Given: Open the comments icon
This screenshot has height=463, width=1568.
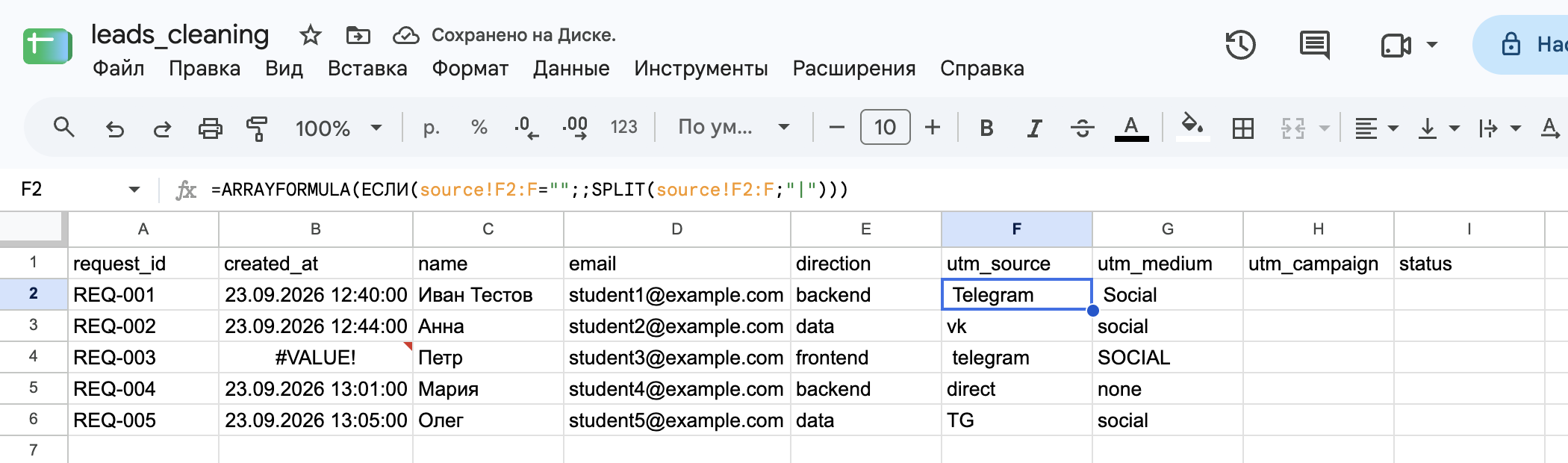Looking at the screenshot, I should (x=1314, y=45).
